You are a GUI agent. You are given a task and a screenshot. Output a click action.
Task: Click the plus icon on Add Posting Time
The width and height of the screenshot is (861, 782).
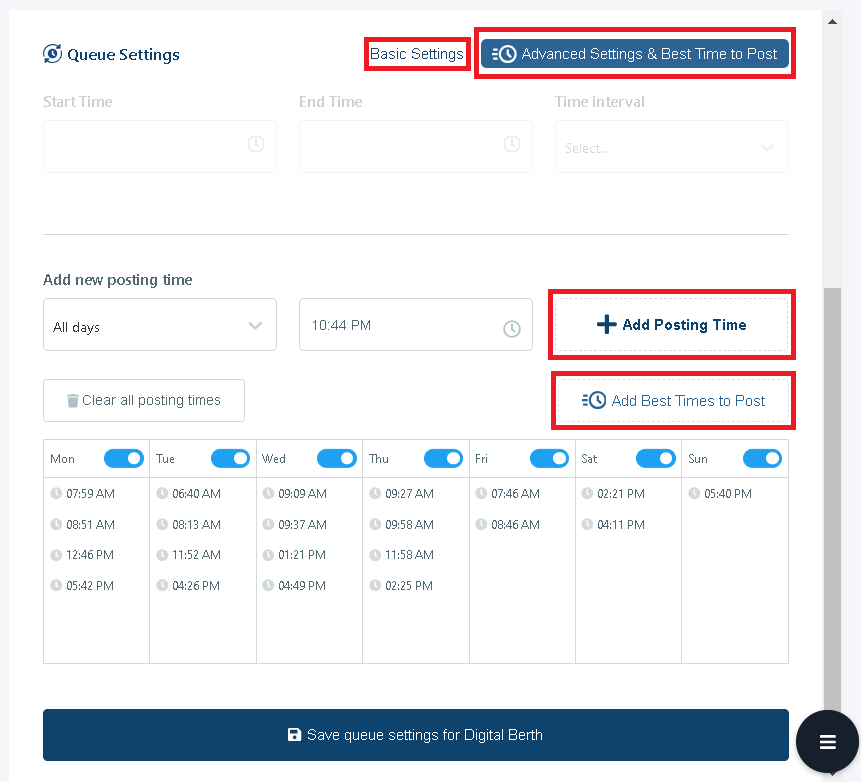606,324
